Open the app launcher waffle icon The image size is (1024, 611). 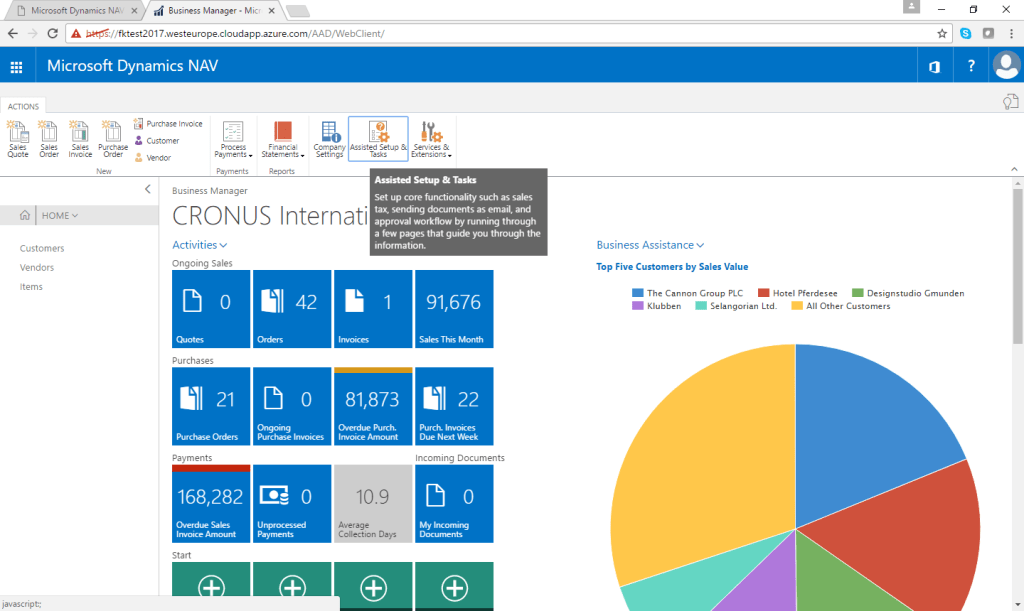click(16, 67)
